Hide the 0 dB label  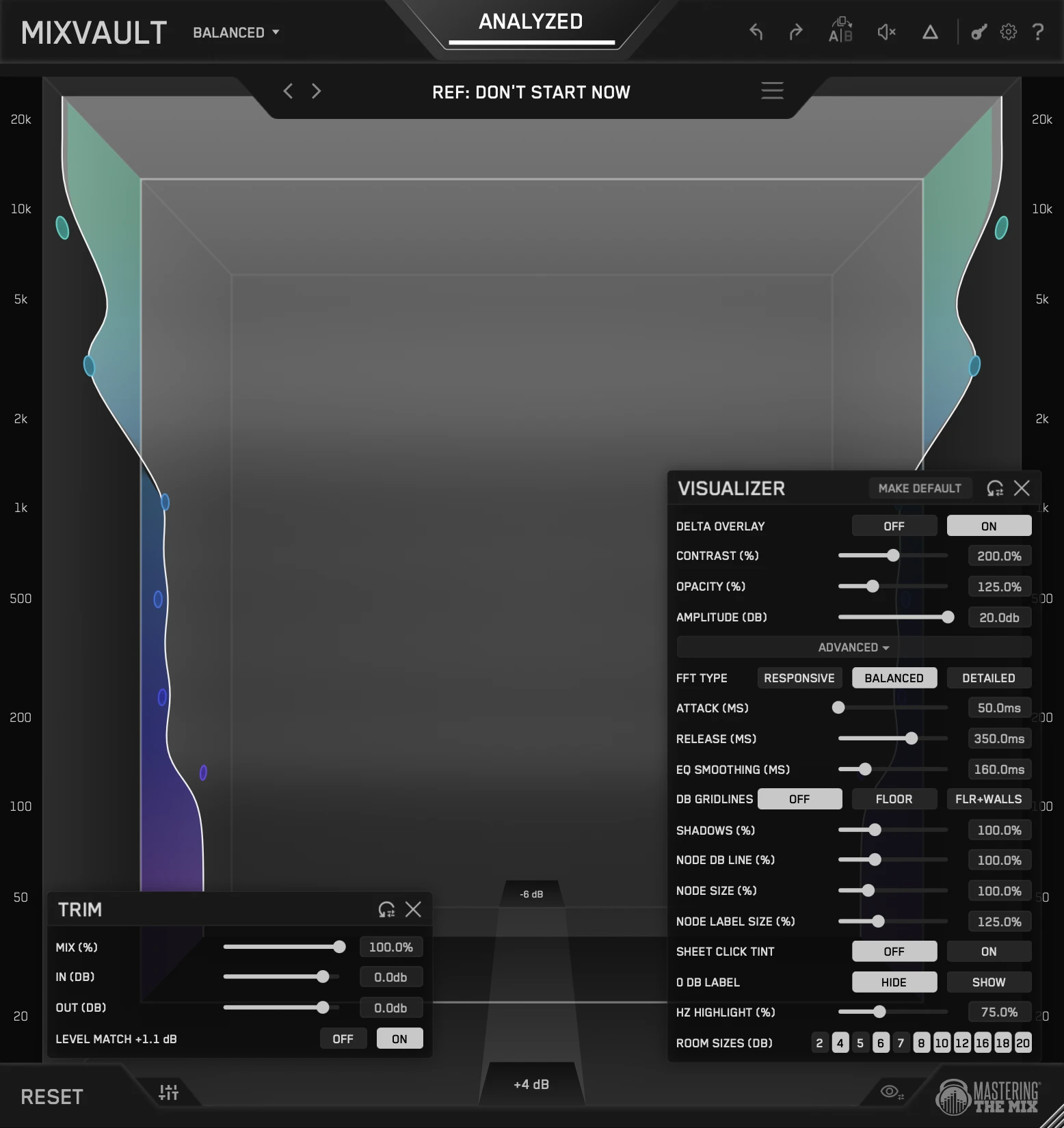(x=894, y=982)
